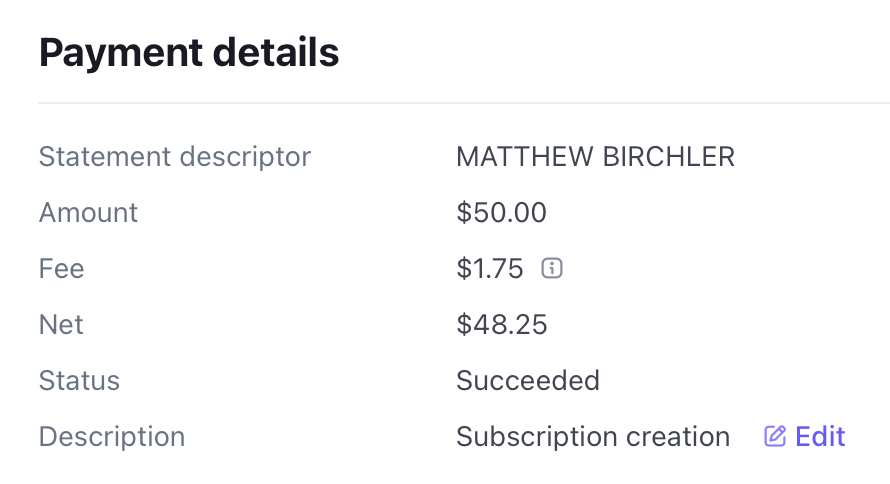Click the $1.75 fee value
The image size is (890, 484).
(489, 268)
